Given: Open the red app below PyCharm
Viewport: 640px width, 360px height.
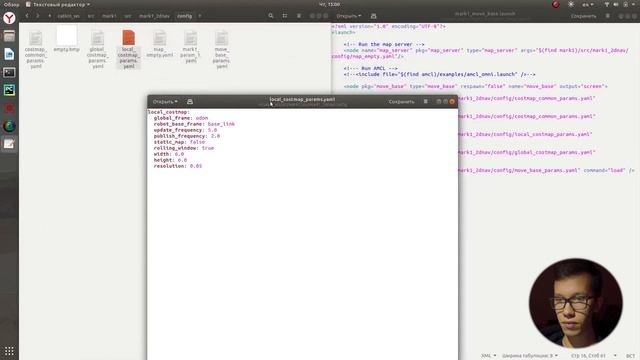Looking at the screenshot, I should [x=9, y=108].
